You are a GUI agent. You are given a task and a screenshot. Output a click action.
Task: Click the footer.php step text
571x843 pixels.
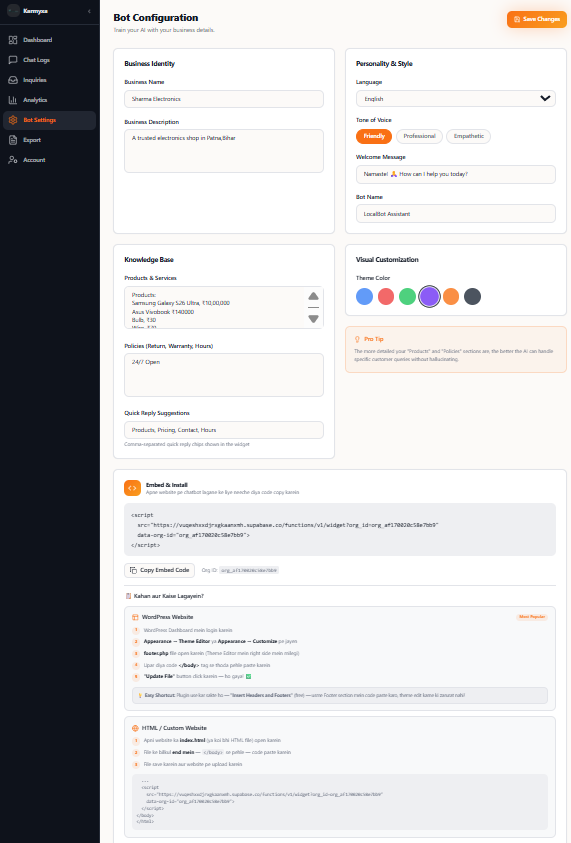point(220,653)
